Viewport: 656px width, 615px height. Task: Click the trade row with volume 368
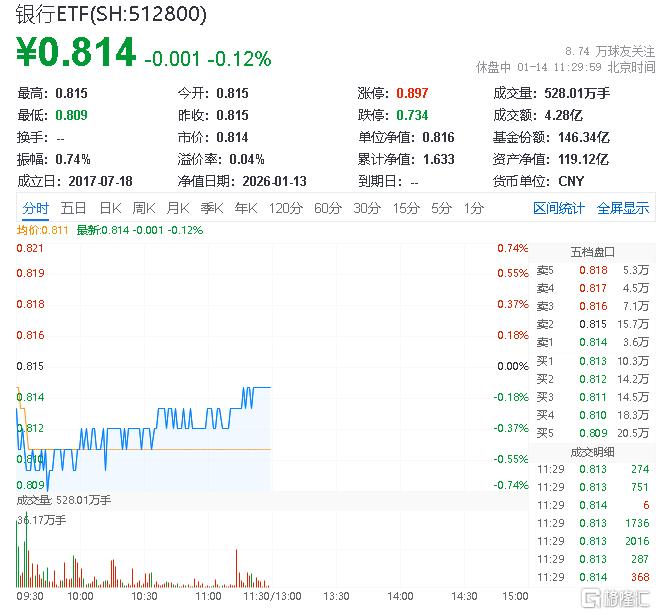tap(593, 577)
